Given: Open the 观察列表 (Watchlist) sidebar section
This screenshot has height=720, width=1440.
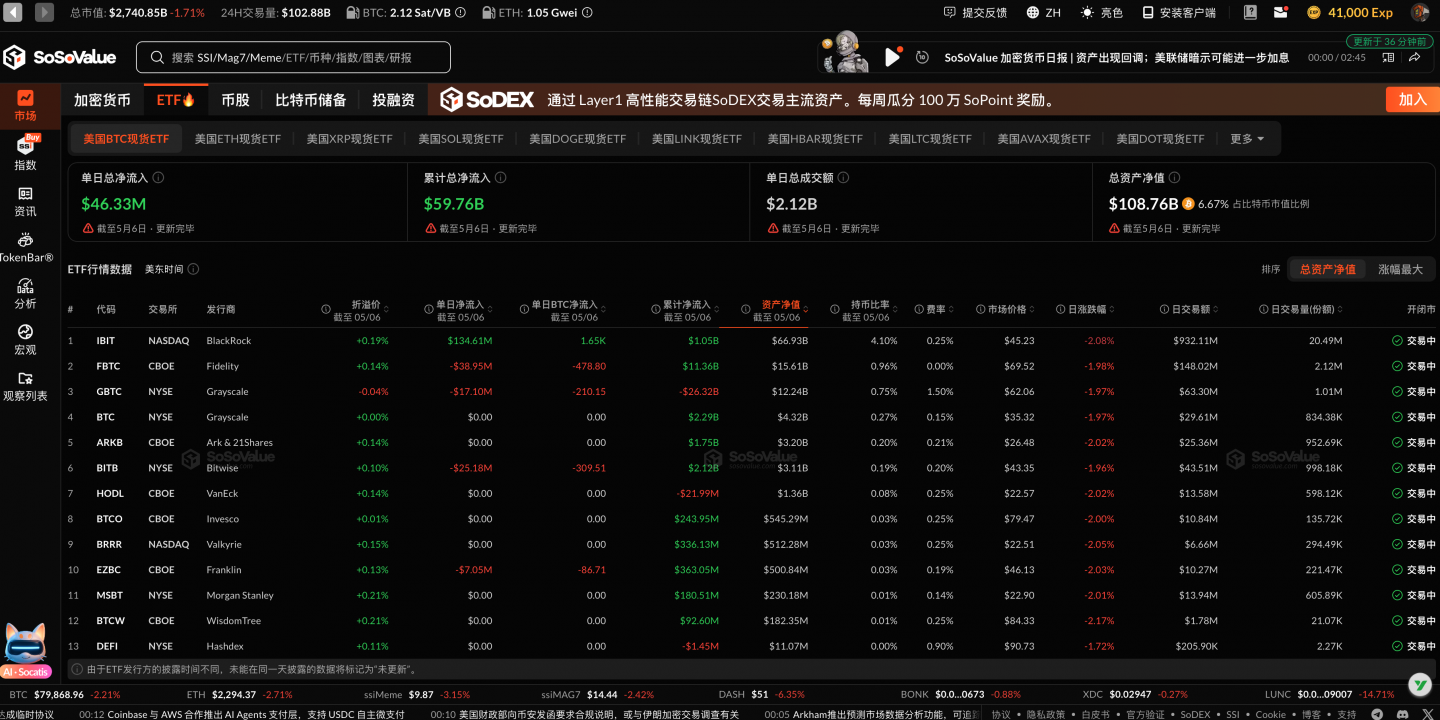Looking at the screenshot, I should (25, 386).
